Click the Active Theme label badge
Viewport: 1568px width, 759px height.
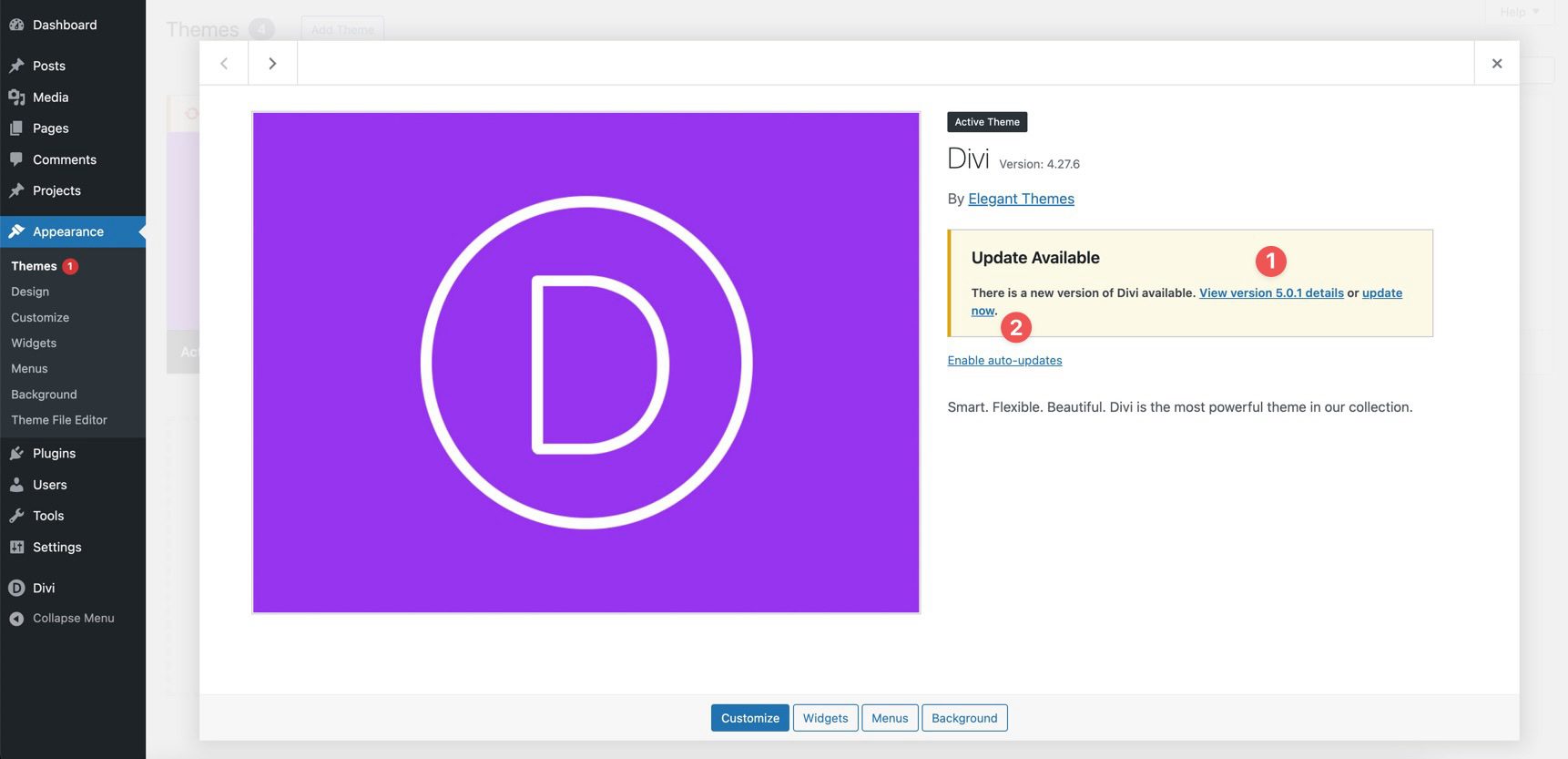(x=987, y=122)
